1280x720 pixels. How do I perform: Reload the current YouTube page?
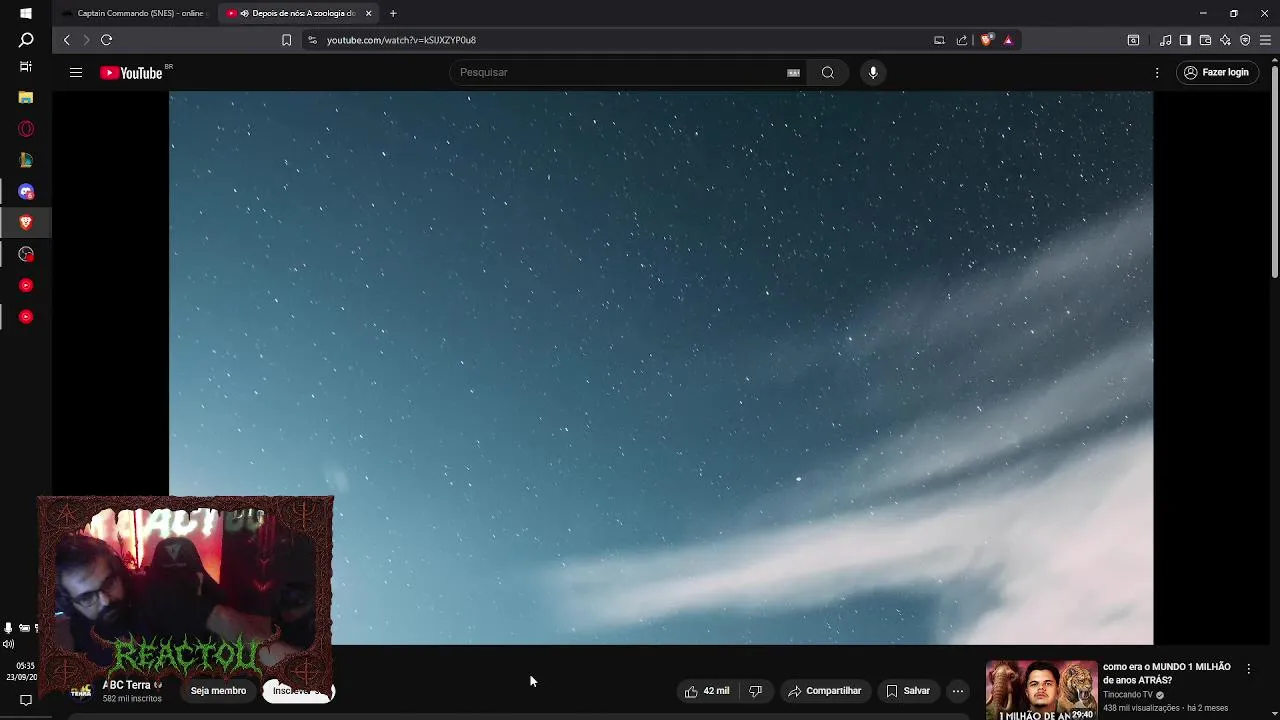106,40
